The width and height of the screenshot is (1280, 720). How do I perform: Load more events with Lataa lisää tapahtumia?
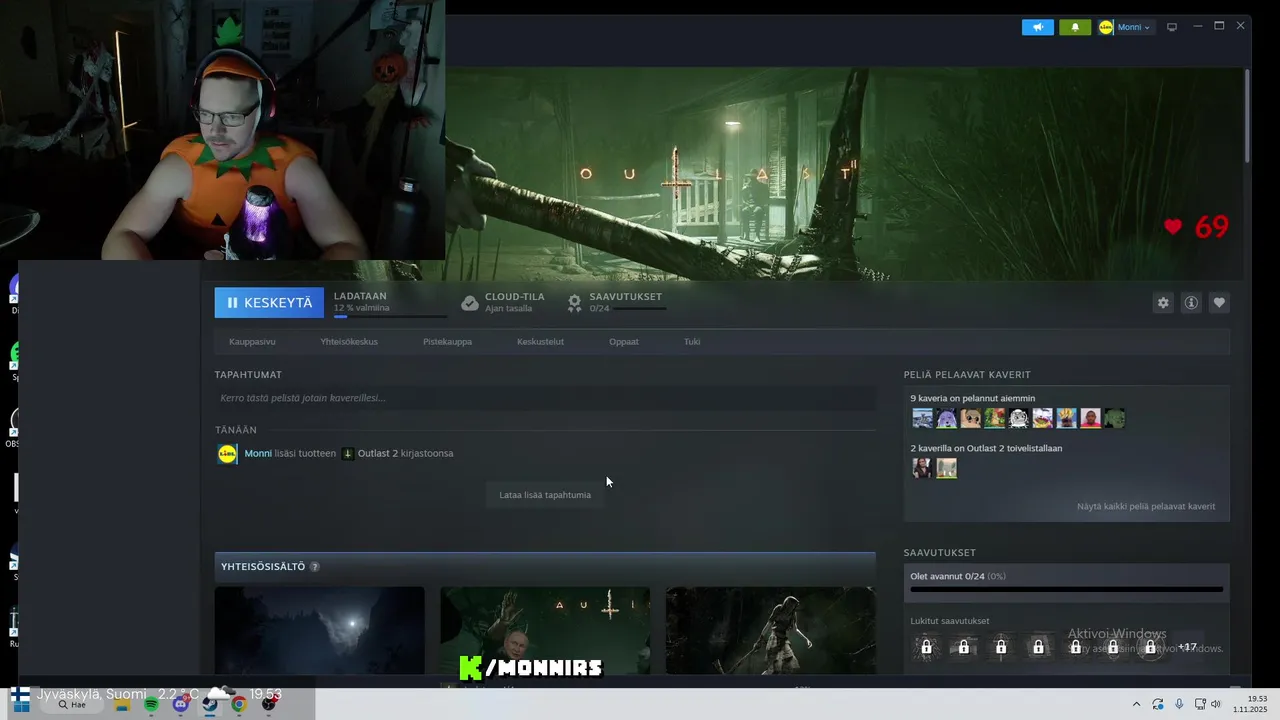tap(545, 495)
